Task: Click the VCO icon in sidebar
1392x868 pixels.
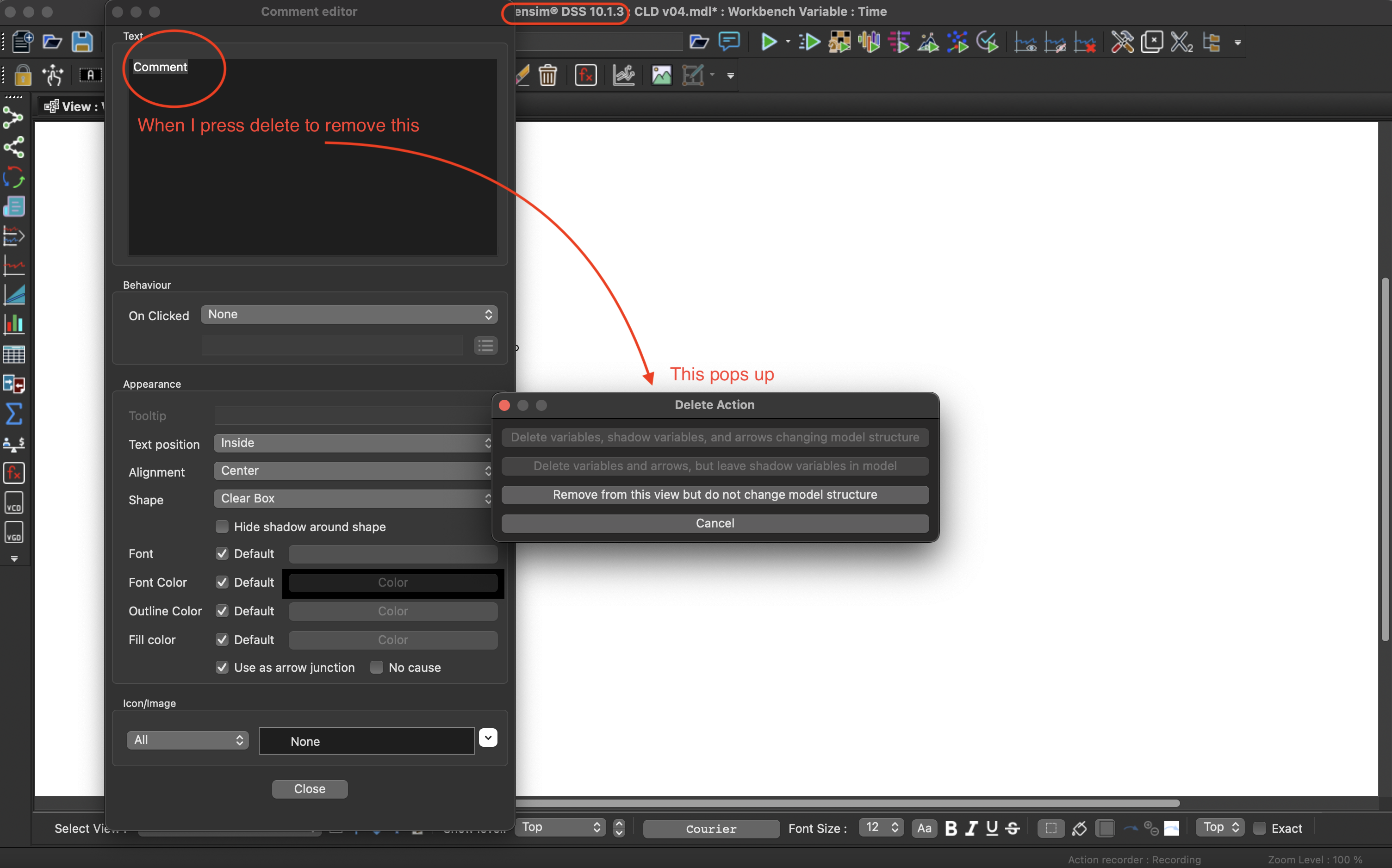Action: (x=14, y=503)
